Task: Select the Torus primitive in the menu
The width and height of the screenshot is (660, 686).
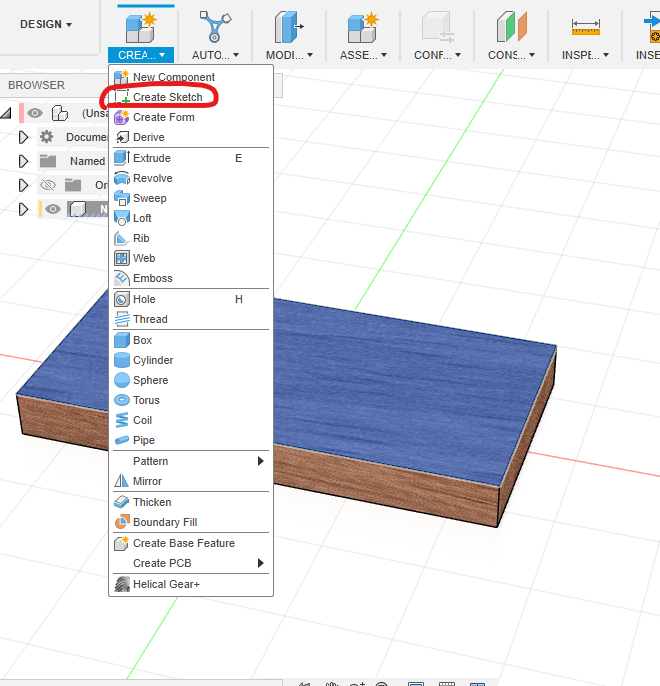Action: (146, 400)
